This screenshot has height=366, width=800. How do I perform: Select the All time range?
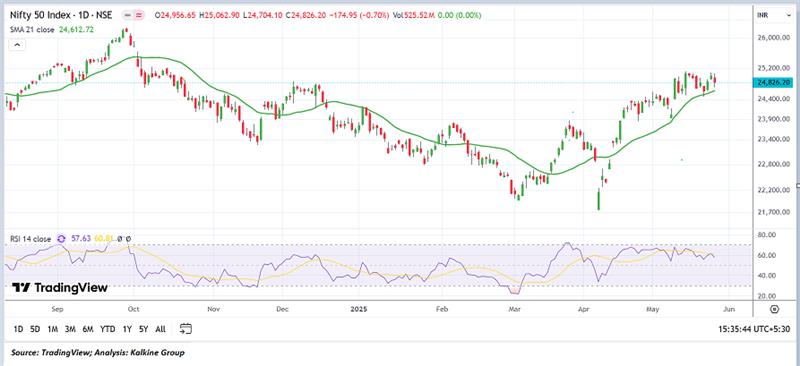click(x=160, y=329)
